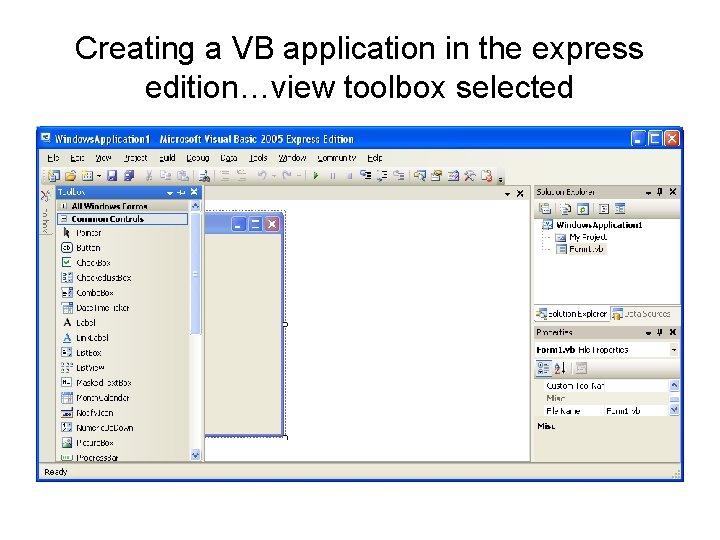Screen dimensions: 720x540
Task: Close the Toolbox panel
Action: click(x=194, y=192)
